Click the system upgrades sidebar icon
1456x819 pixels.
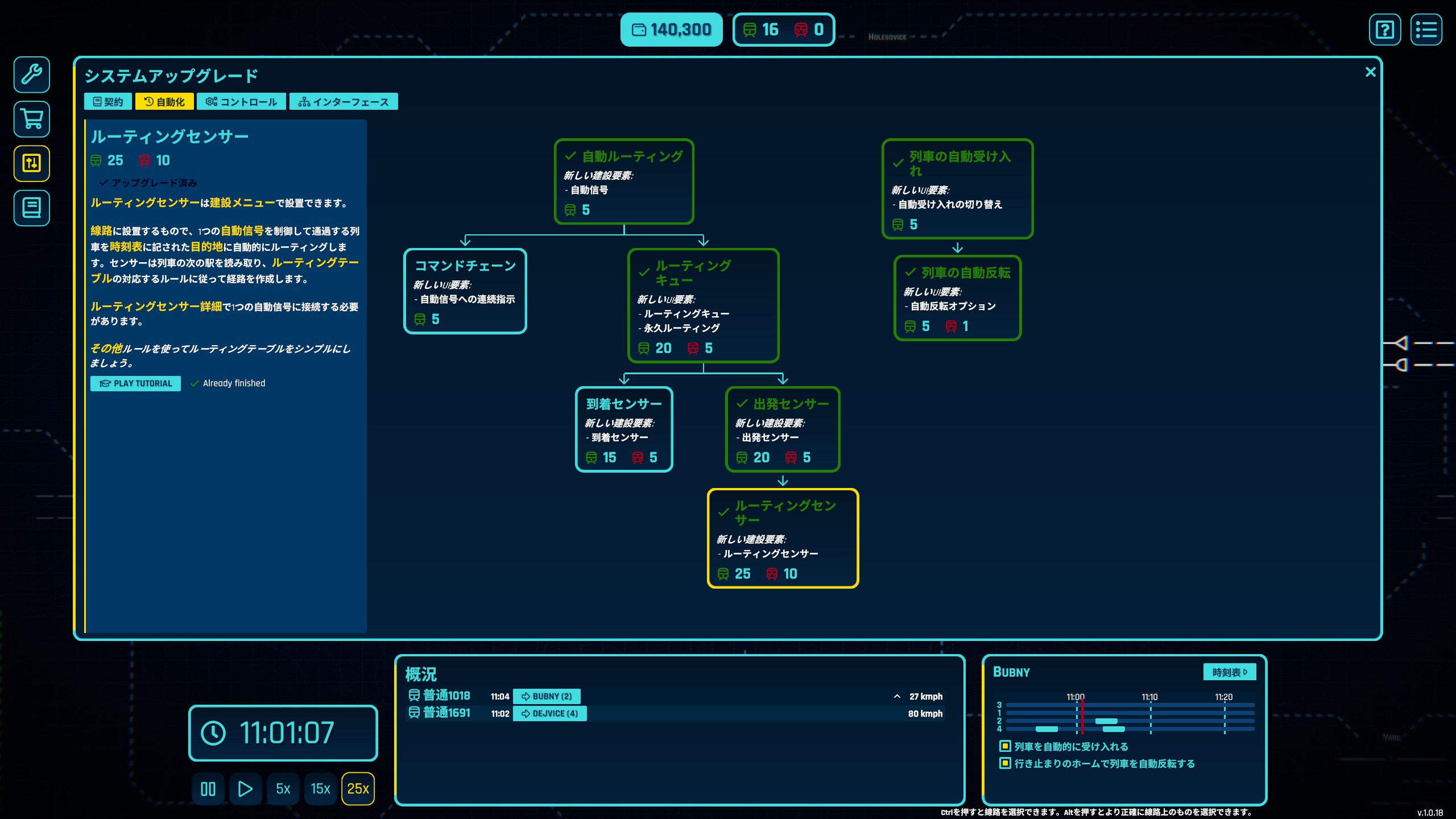pos(32,164)
